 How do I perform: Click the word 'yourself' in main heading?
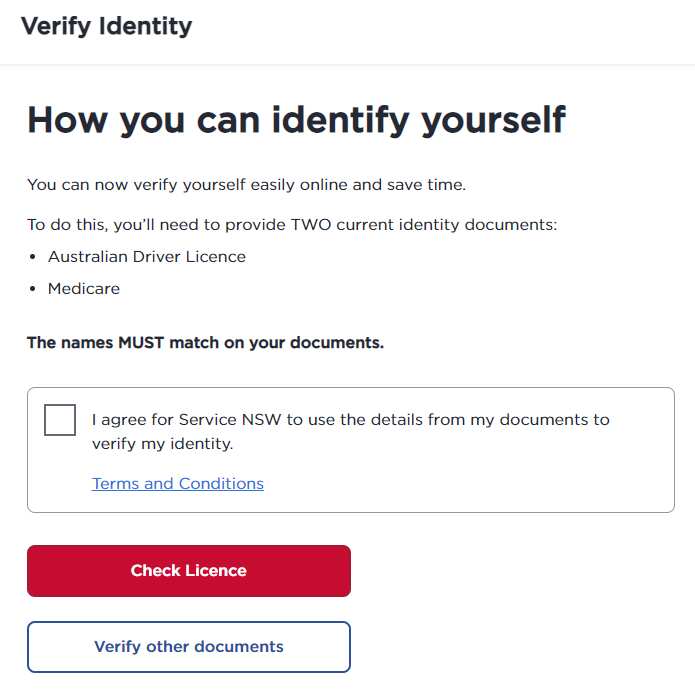click(493, 120)
